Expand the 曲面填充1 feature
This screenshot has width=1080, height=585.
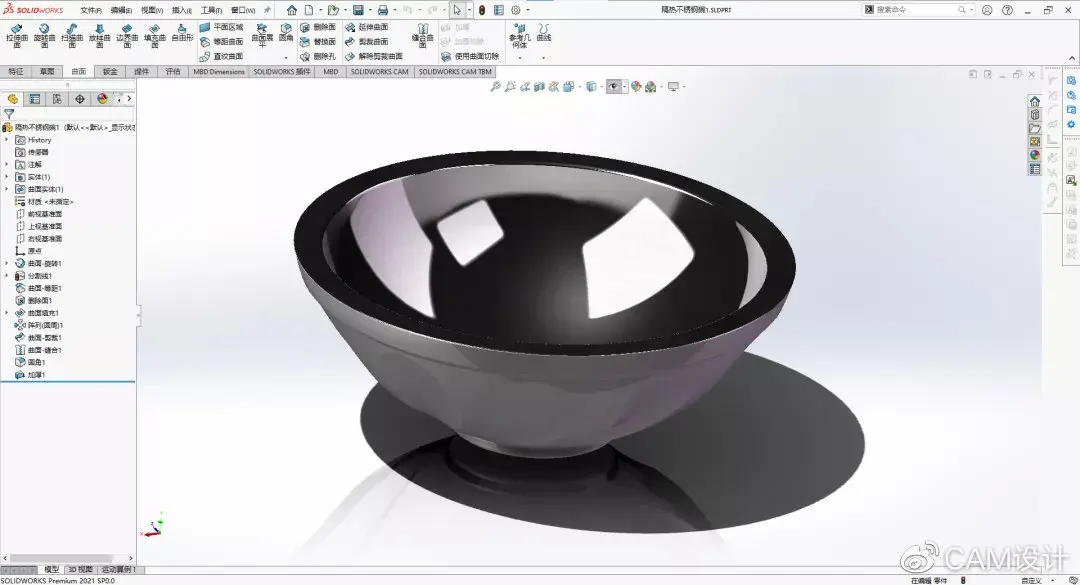point(7,313)
